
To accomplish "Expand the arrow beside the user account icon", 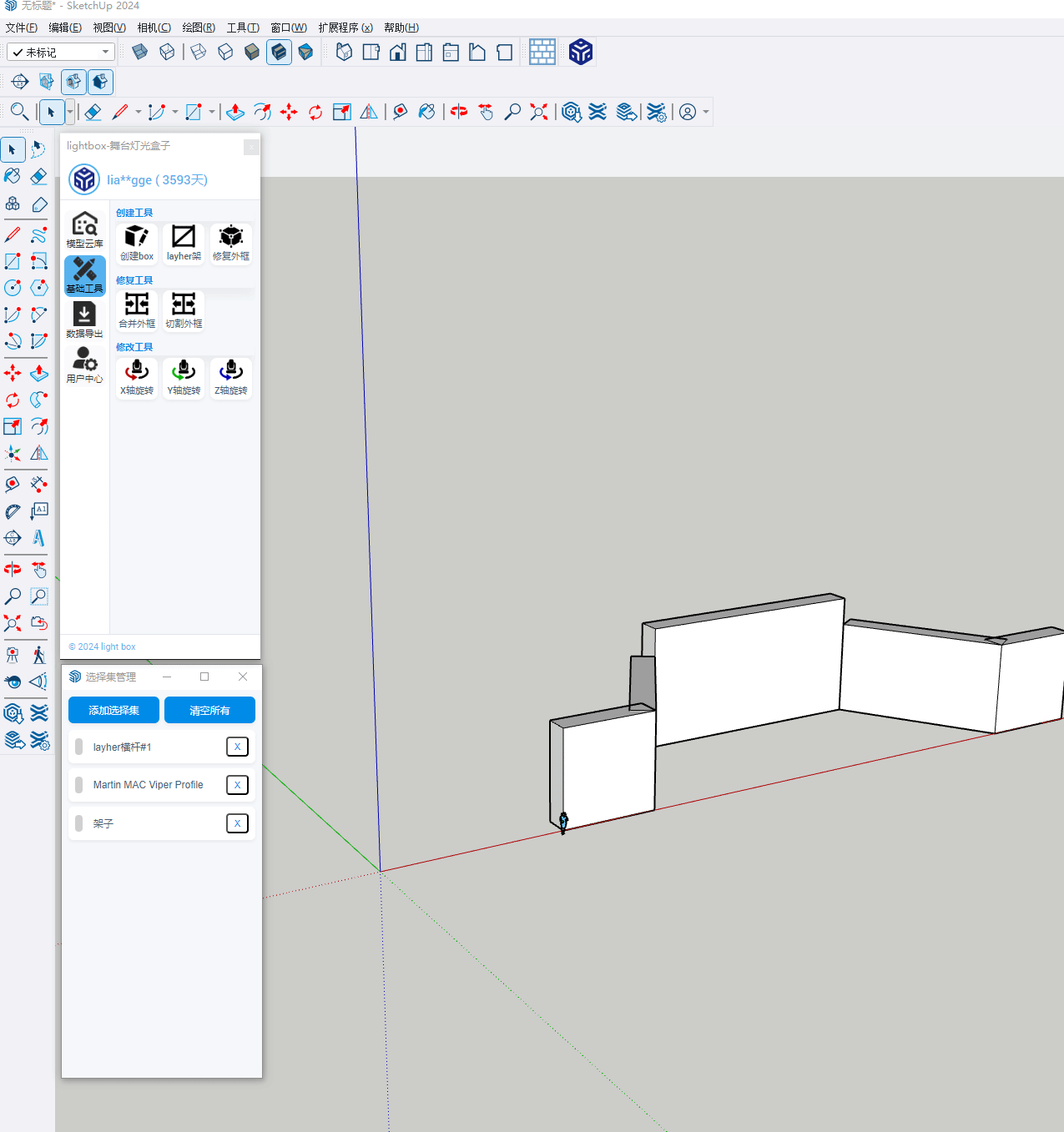I will (706, 112).
